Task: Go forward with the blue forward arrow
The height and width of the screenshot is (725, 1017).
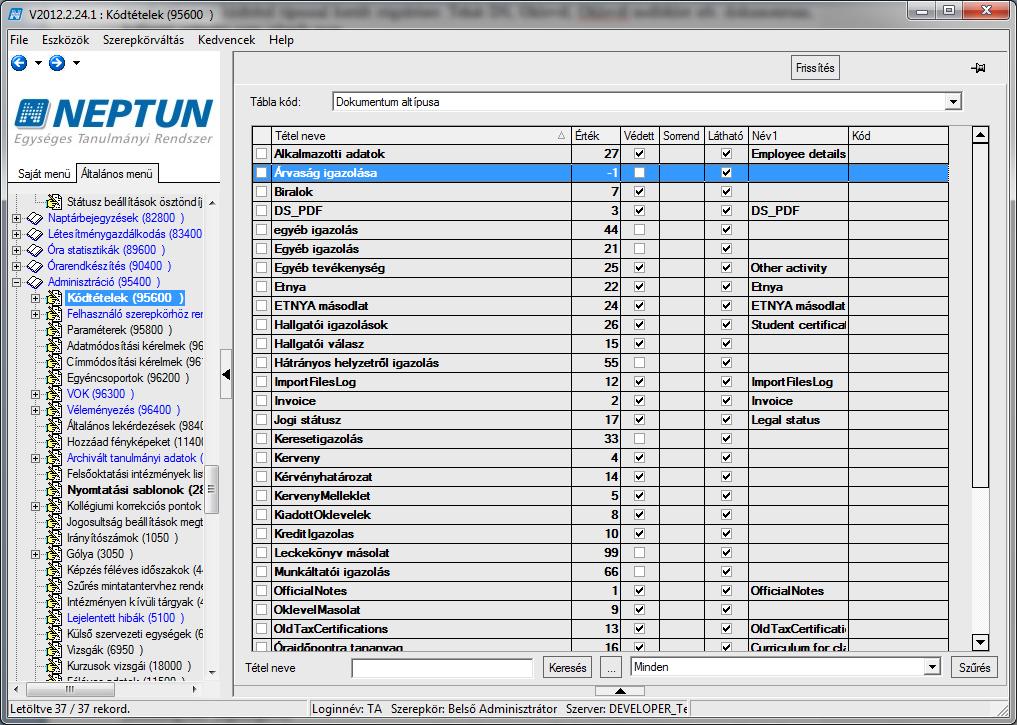Action: click(x=57, y=63)
